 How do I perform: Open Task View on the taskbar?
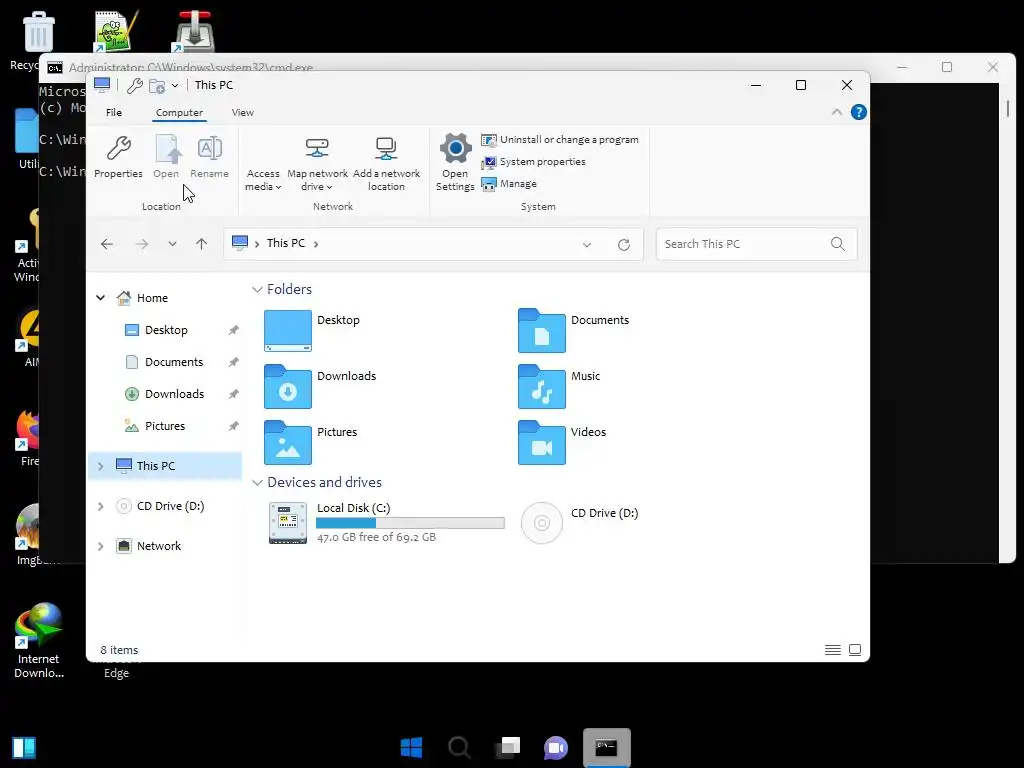click(508, 748)
